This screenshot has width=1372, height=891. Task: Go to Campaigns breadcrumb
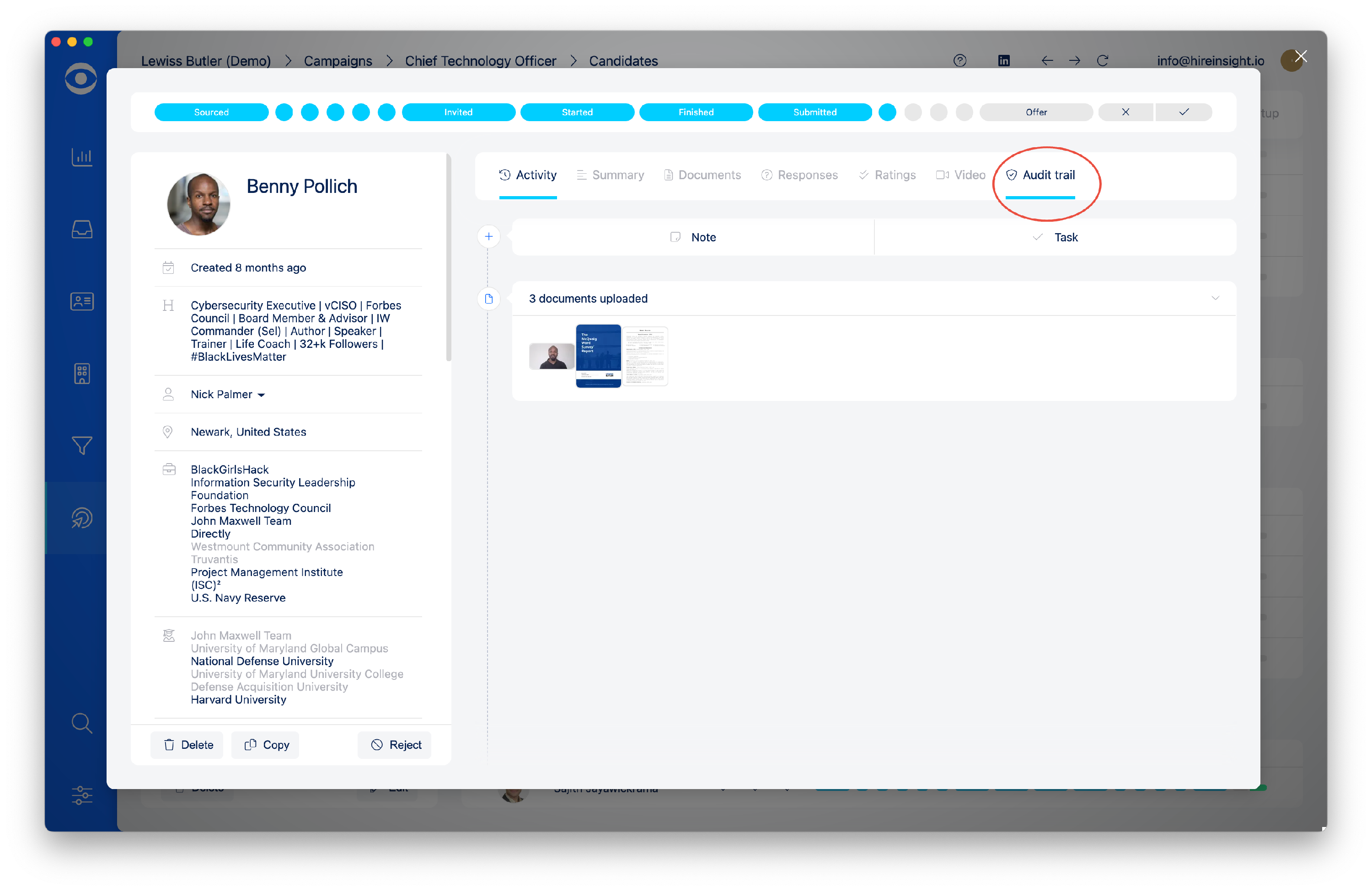pyautogui.click(x=338, y=60)
